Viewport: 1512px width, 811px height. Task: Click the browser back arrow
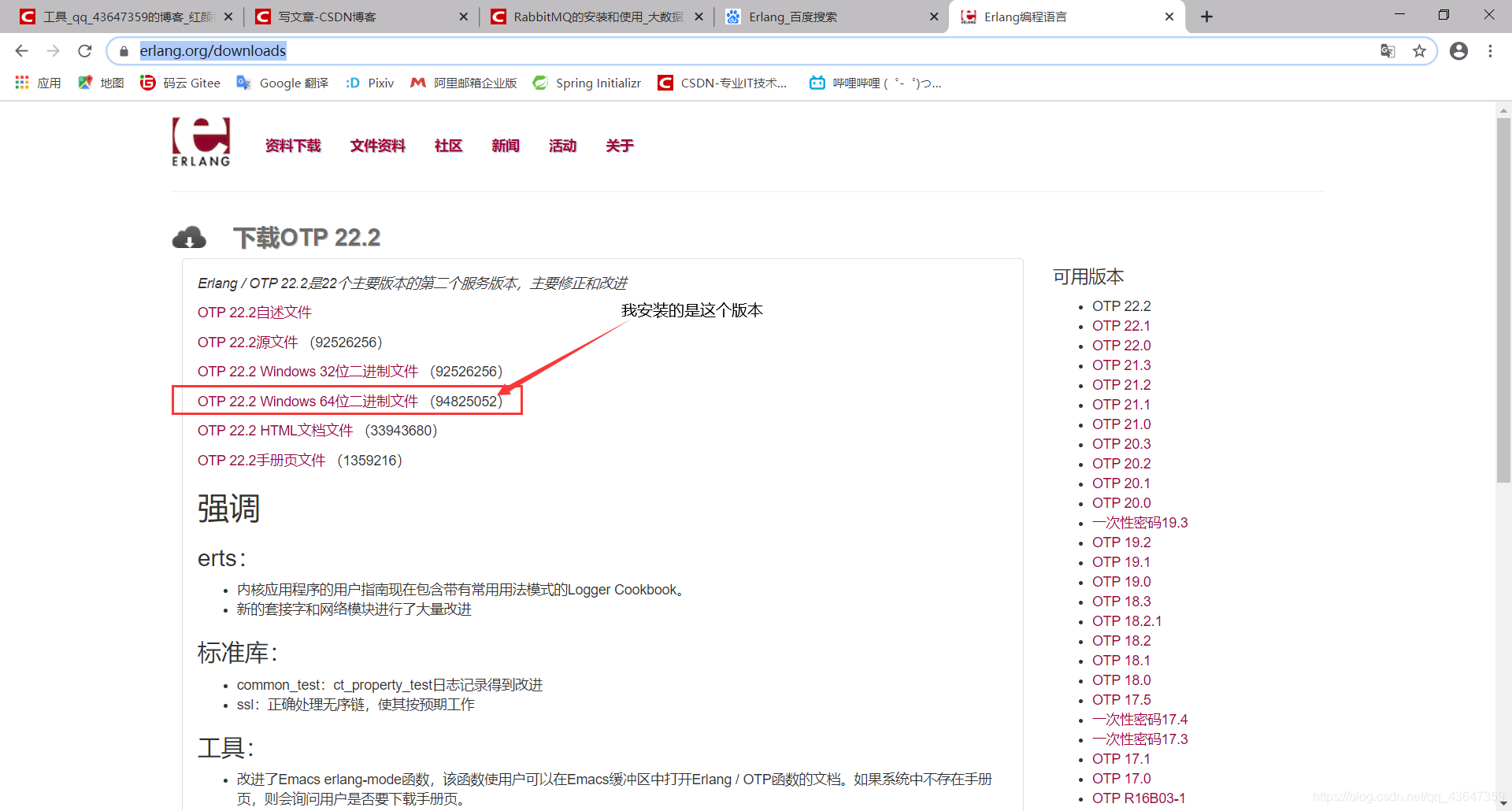(x=21, y=51)
